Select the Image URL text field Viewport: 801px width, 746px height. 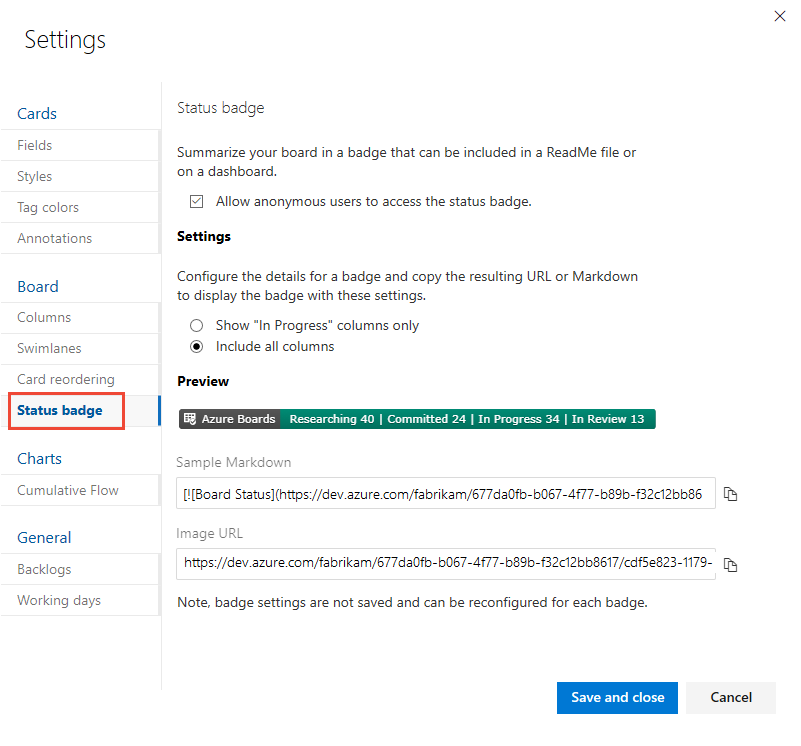(445, 564)
